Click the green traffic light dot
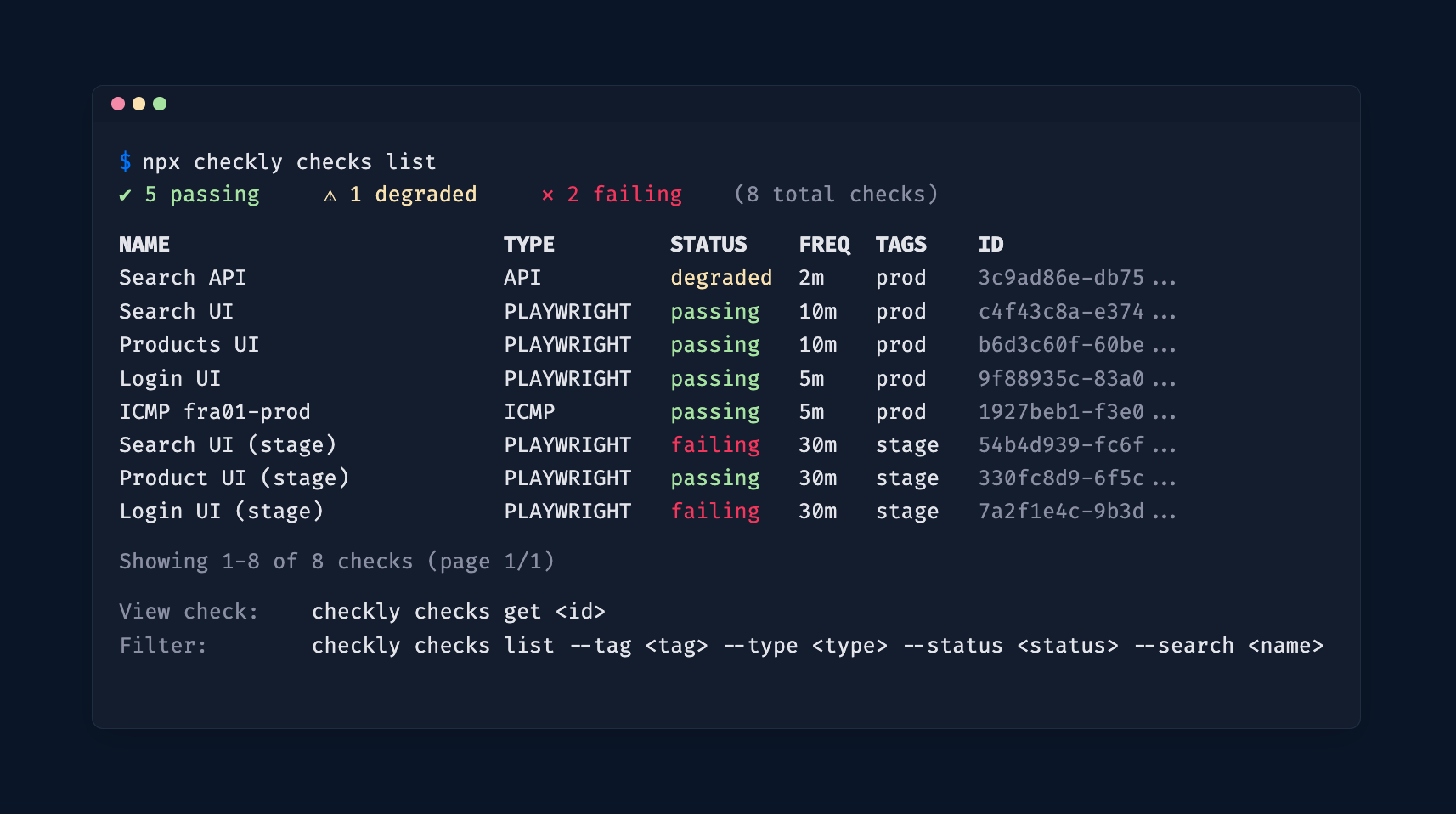 (160, 103)
